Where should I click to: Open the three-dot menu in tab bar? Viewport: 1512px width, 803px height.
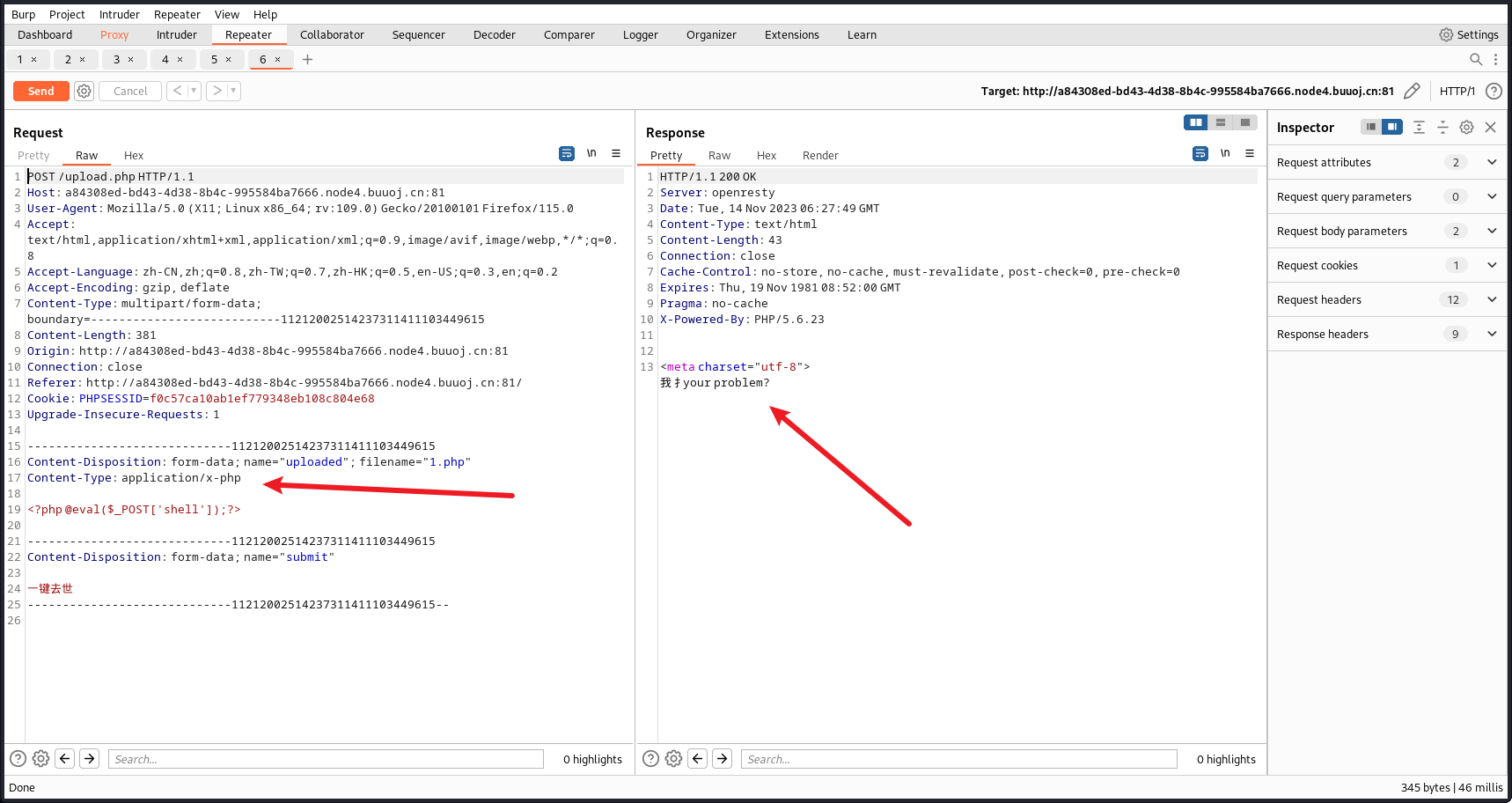pyautogui.click(x=1495, y=59)
